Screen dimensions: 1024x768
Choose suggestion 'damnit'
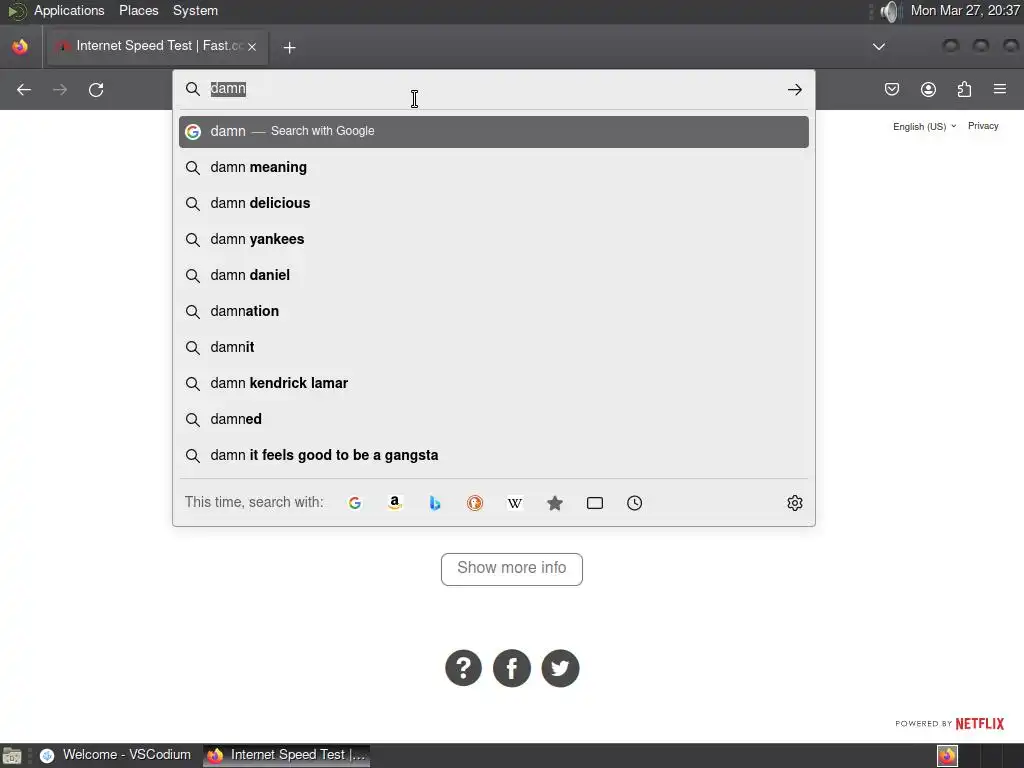pyautogui.click(x=494, y=347)
